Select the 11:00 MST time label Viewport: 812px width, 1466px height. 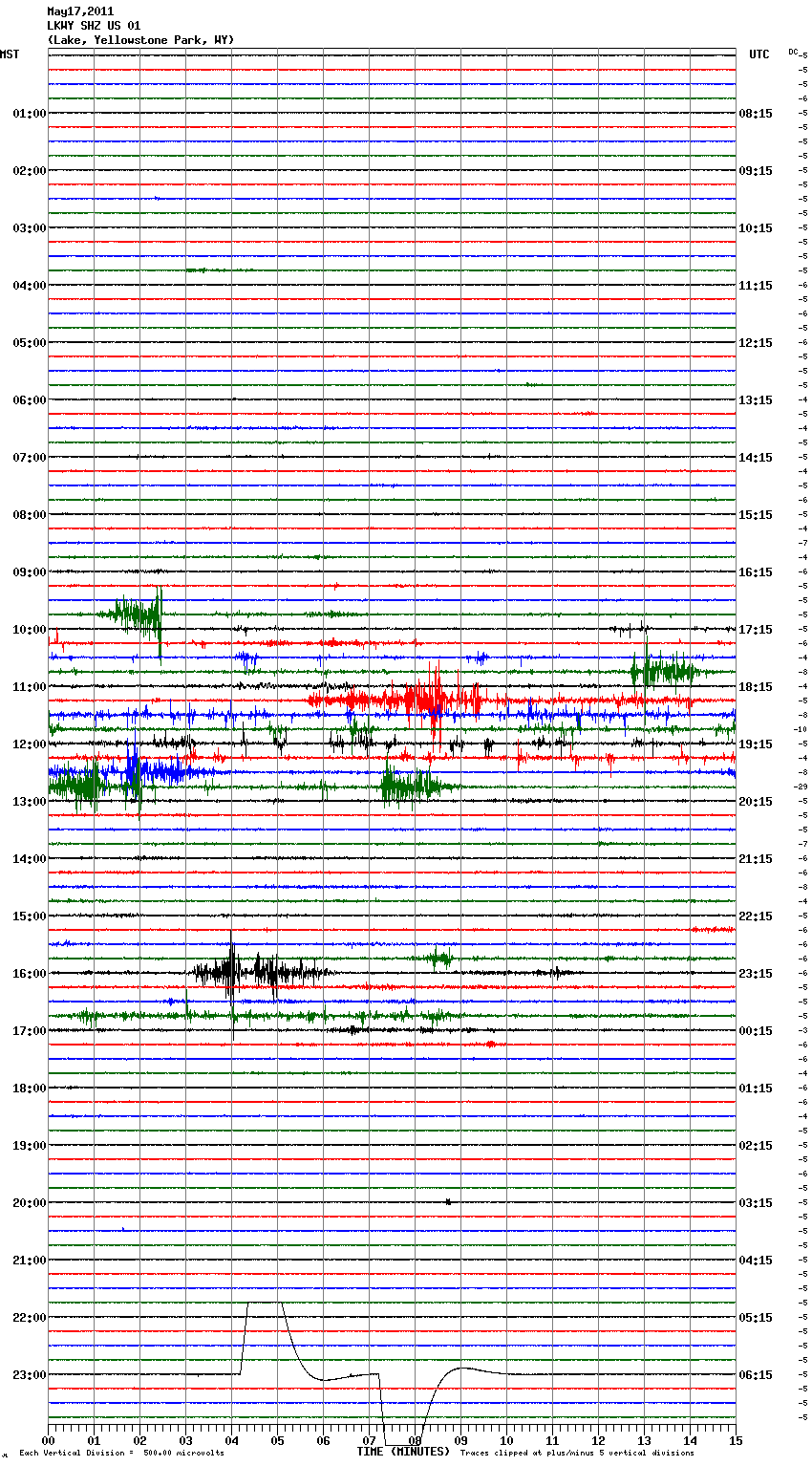[x=29, y=687]
